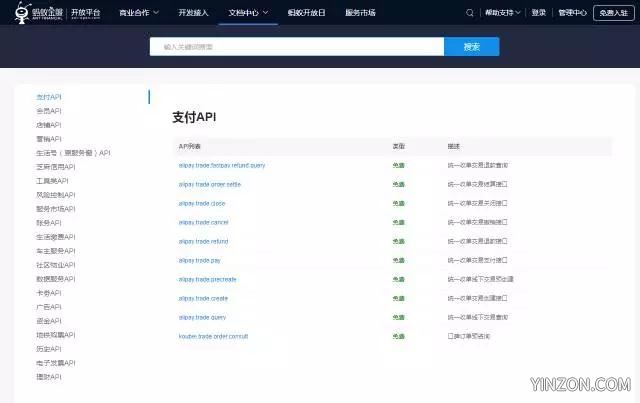Open alipay.trade.pay API link
Viewport: 640px width, 403px height.
point(199,261)
